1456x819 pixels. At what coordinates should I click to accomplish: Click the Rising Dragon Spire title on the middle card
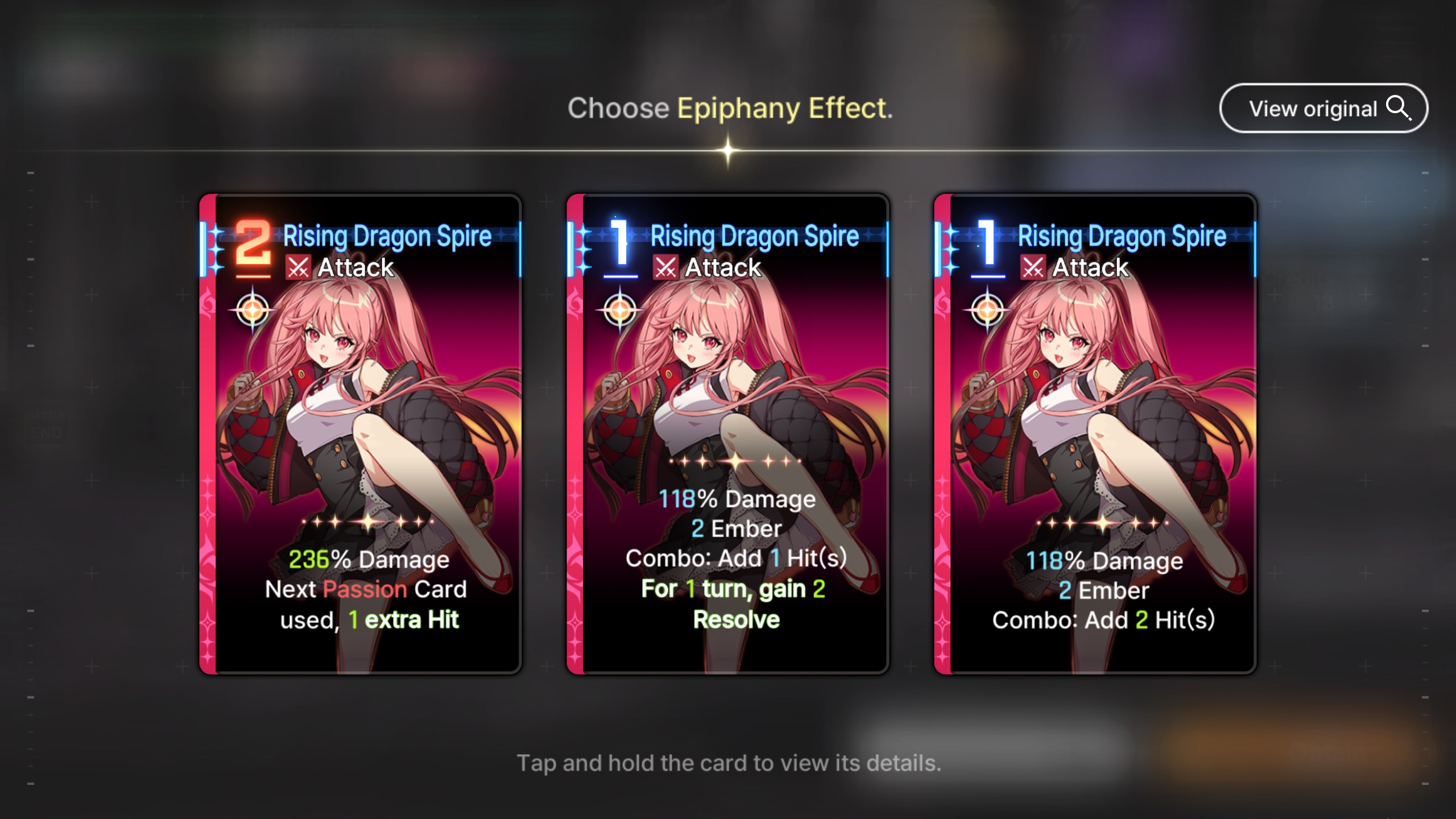pos(755,236)
